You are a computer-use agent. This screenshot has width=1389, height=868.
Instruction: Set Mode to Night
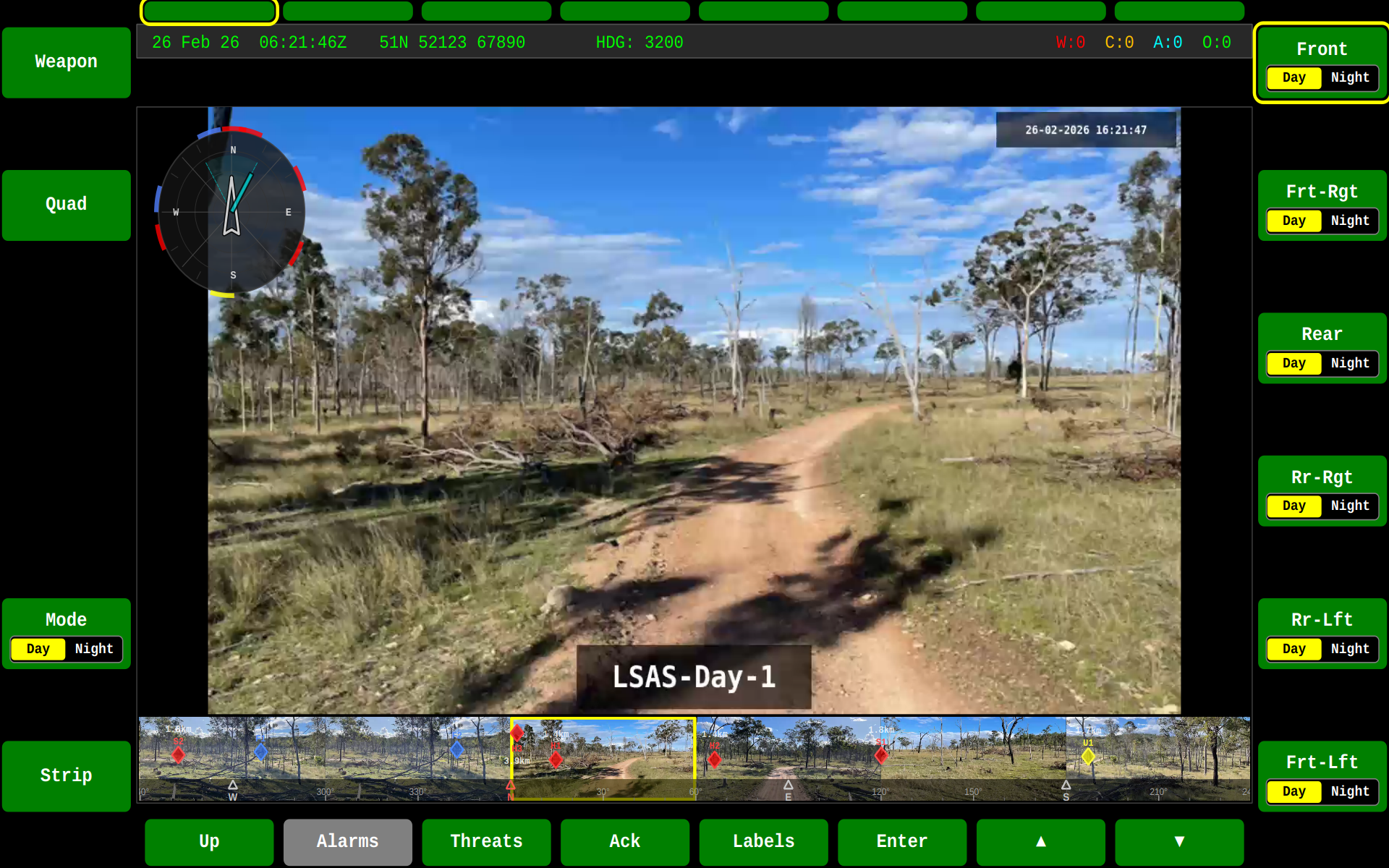pos(94,649)
